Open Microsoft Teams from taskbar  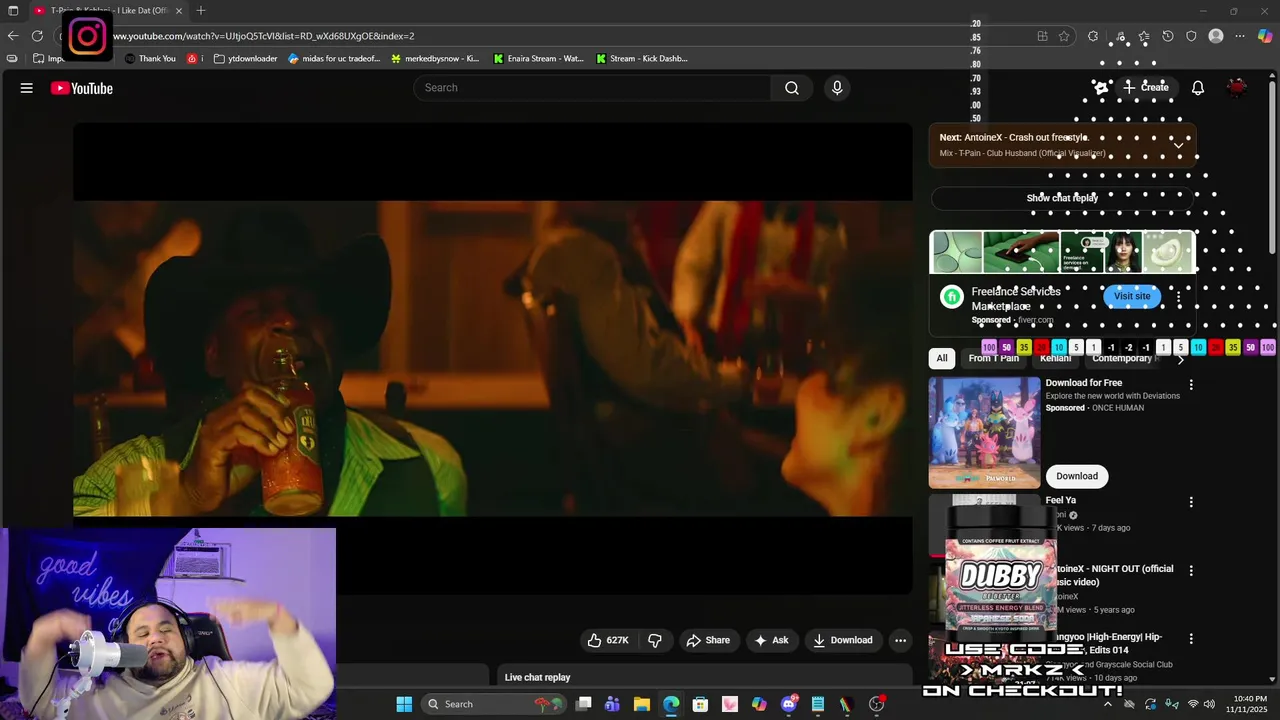point(612,704)
